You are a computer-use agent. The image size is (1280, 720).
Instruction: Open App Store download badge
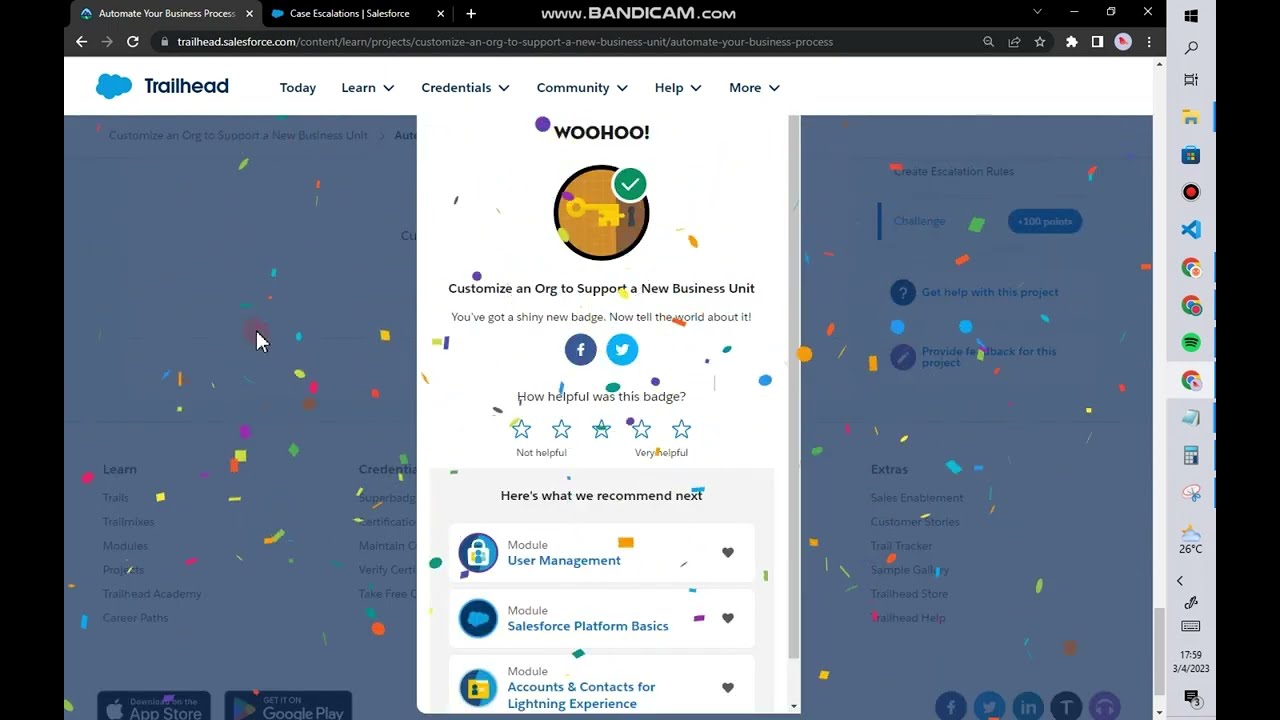coord(154,706)
